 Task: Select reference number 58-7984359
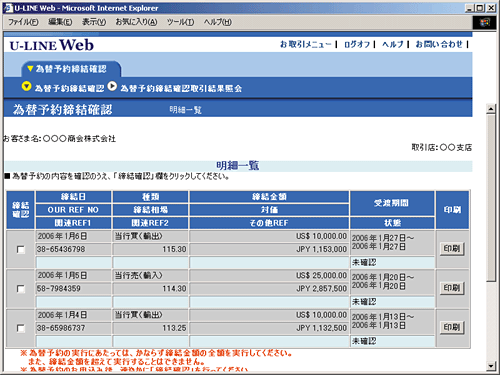tap(59, 289)
